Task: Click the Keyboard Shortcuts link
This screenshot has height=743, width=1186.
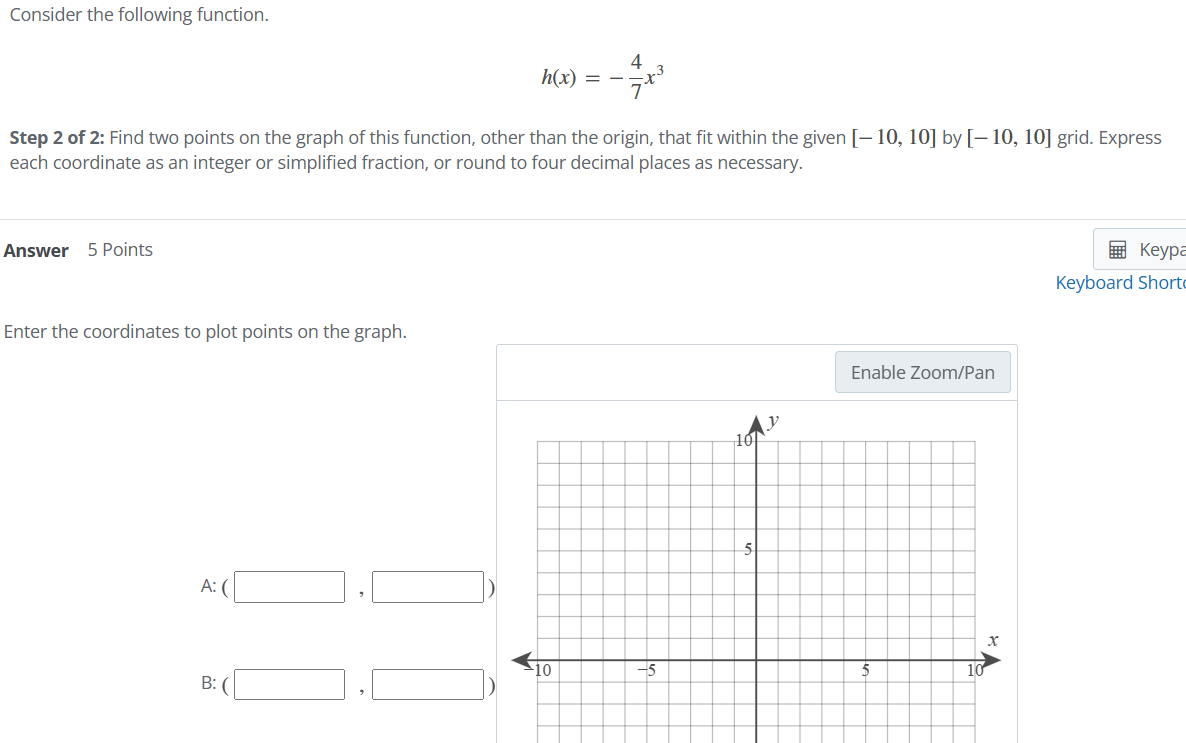Action: [x=1120, y=282]
